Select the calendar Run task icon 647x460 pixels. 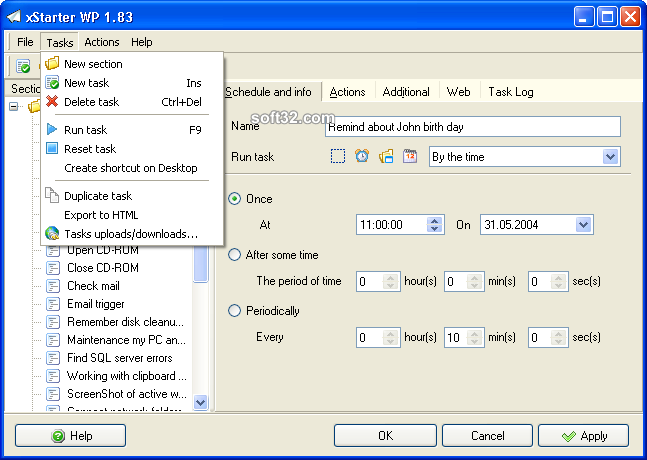point(410,156)
